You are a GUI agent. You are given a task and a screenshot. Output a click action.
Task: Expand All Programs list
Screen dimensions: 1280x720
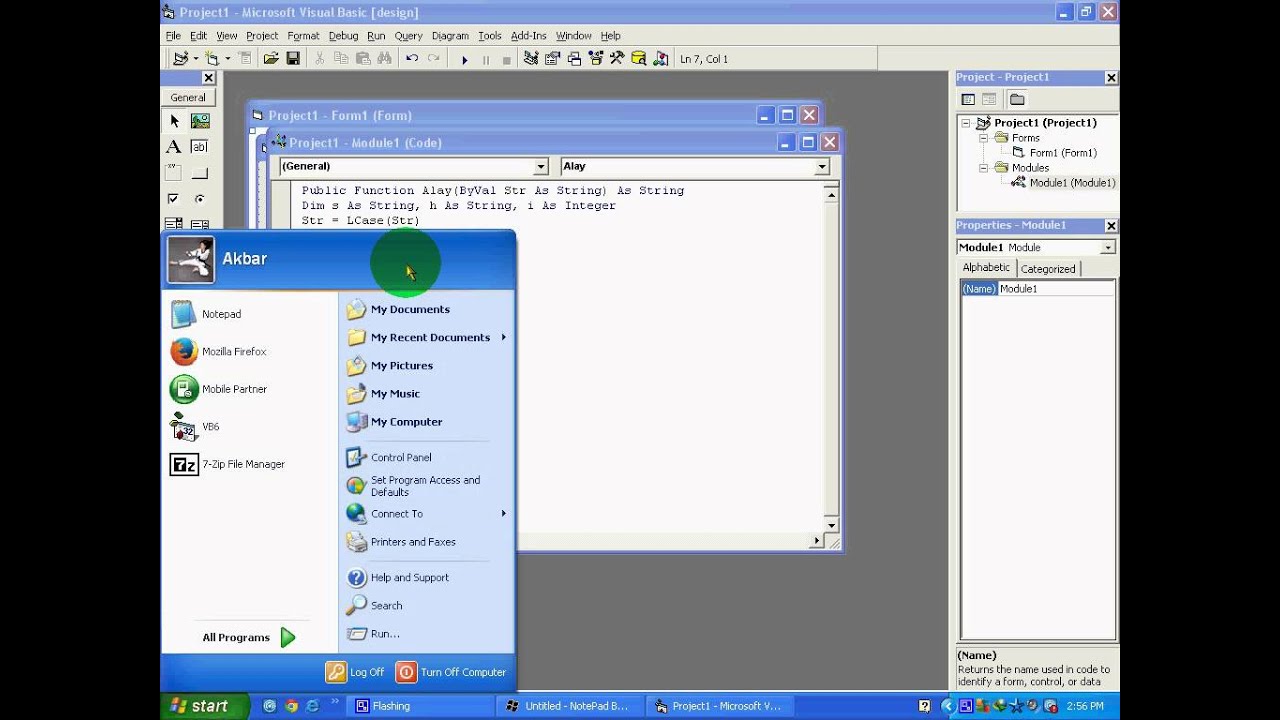[x=248, y=637]
